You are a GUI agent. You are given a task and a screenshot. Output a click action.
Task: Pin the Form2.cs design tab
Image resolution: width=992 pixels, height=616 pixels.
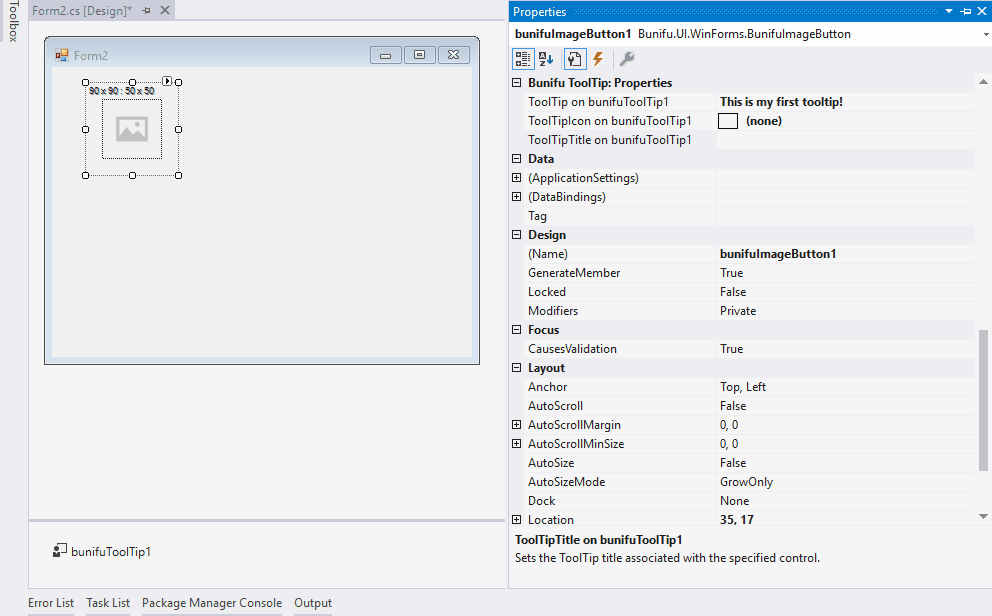146,10
